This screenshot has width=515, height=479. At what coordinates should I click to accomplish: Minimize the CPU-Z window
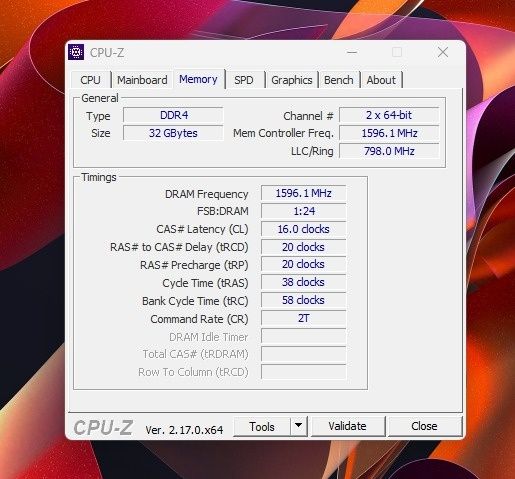pos(352,52)
